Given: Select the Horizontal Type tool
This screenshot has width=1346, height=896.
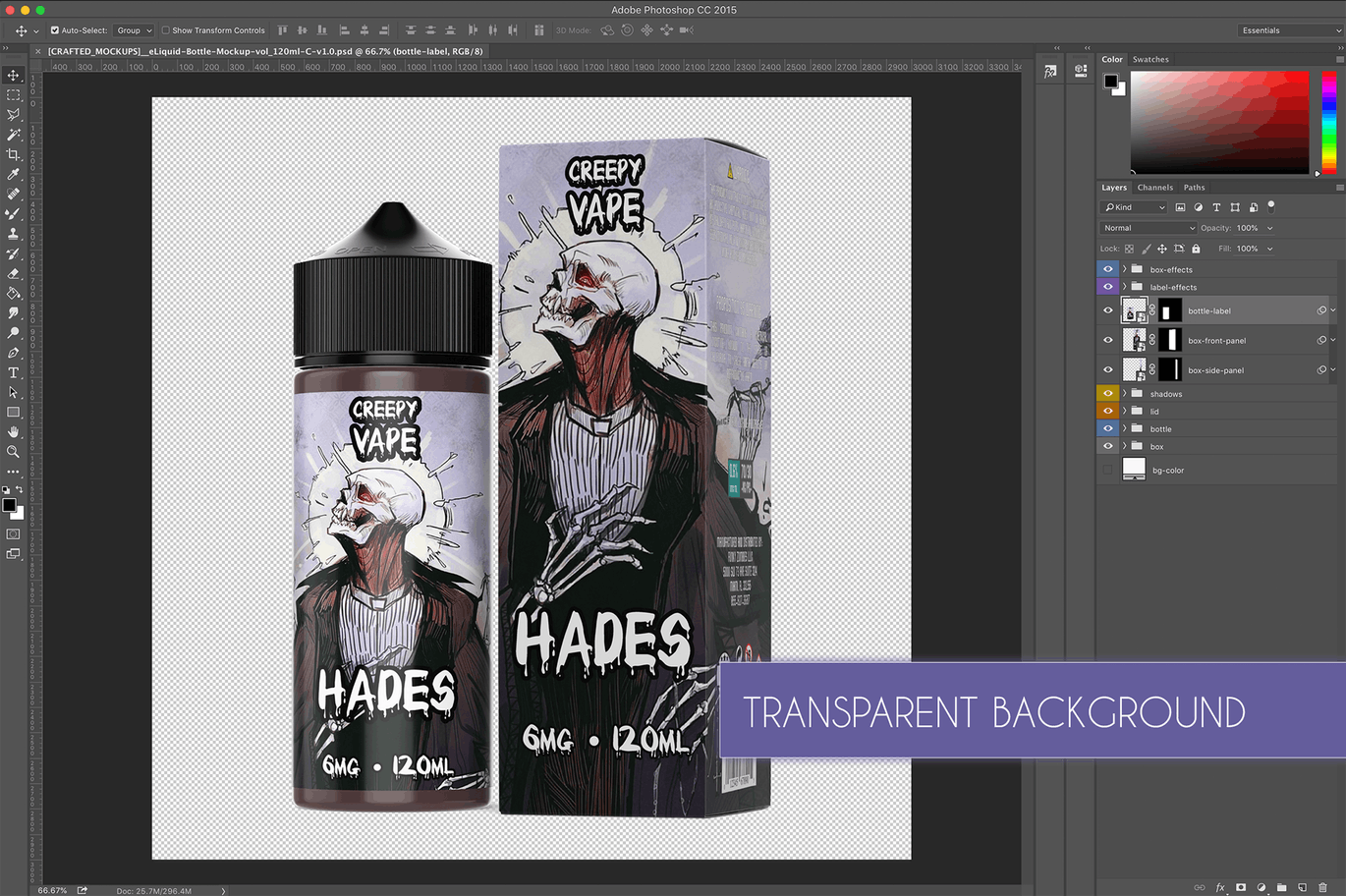Looking at the screenshot, I should click(x=14, y=371).
